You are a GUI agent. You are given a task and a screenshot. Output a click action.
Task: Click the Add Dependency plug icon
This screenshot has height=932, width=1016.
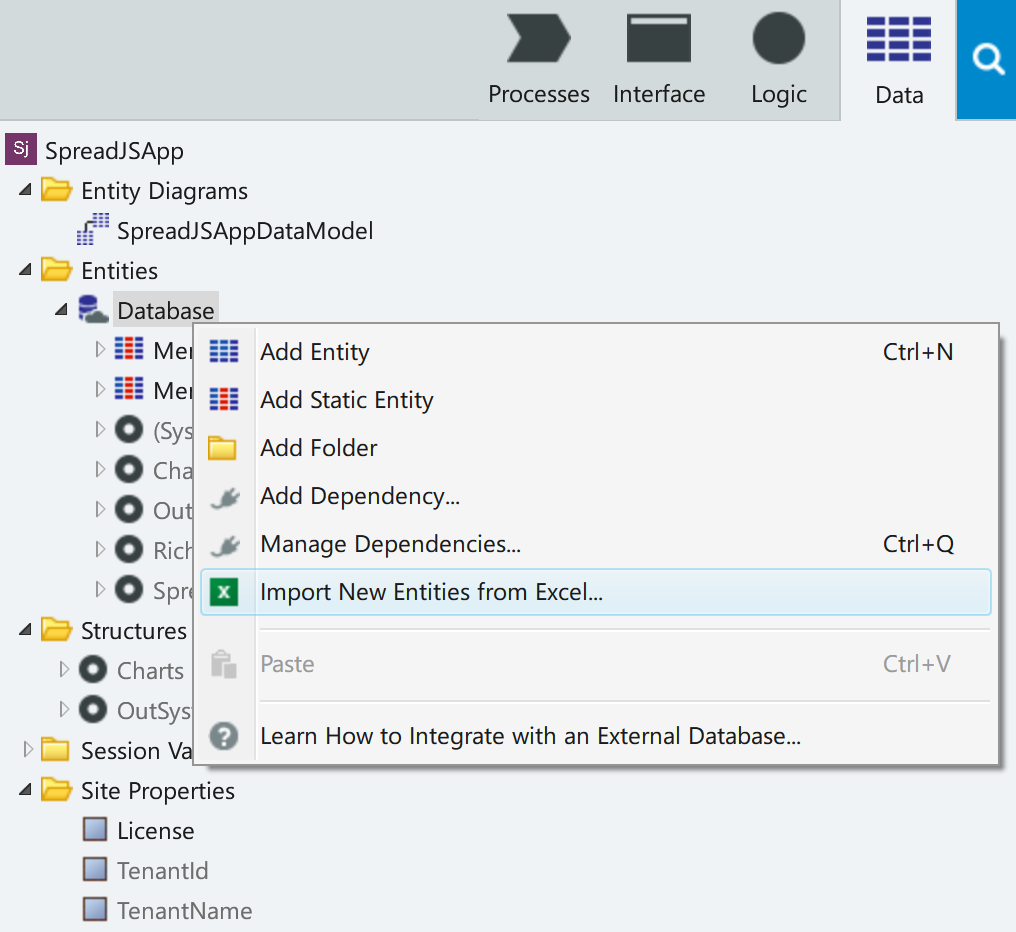225,497
